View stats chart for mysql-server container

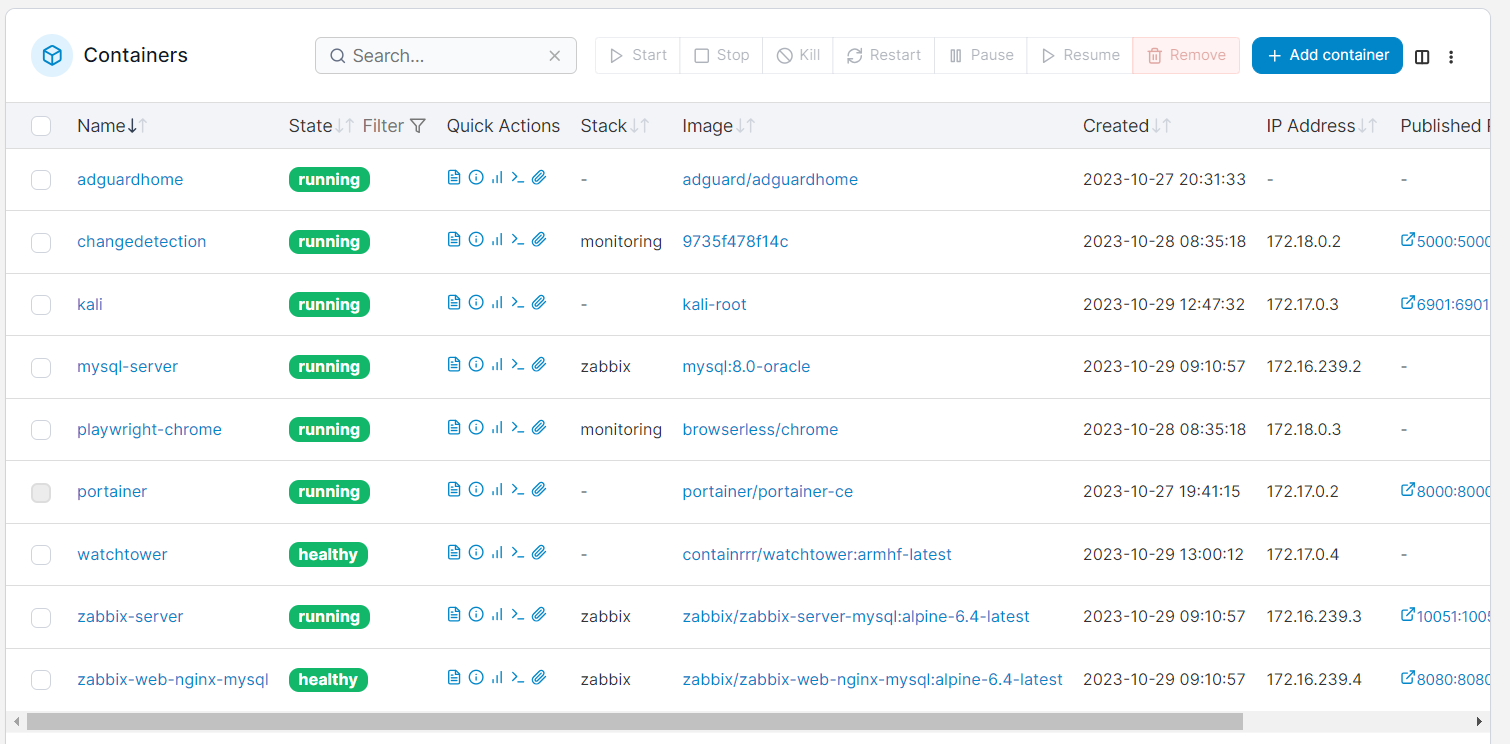pyautogui.click(x=497, y=364)
